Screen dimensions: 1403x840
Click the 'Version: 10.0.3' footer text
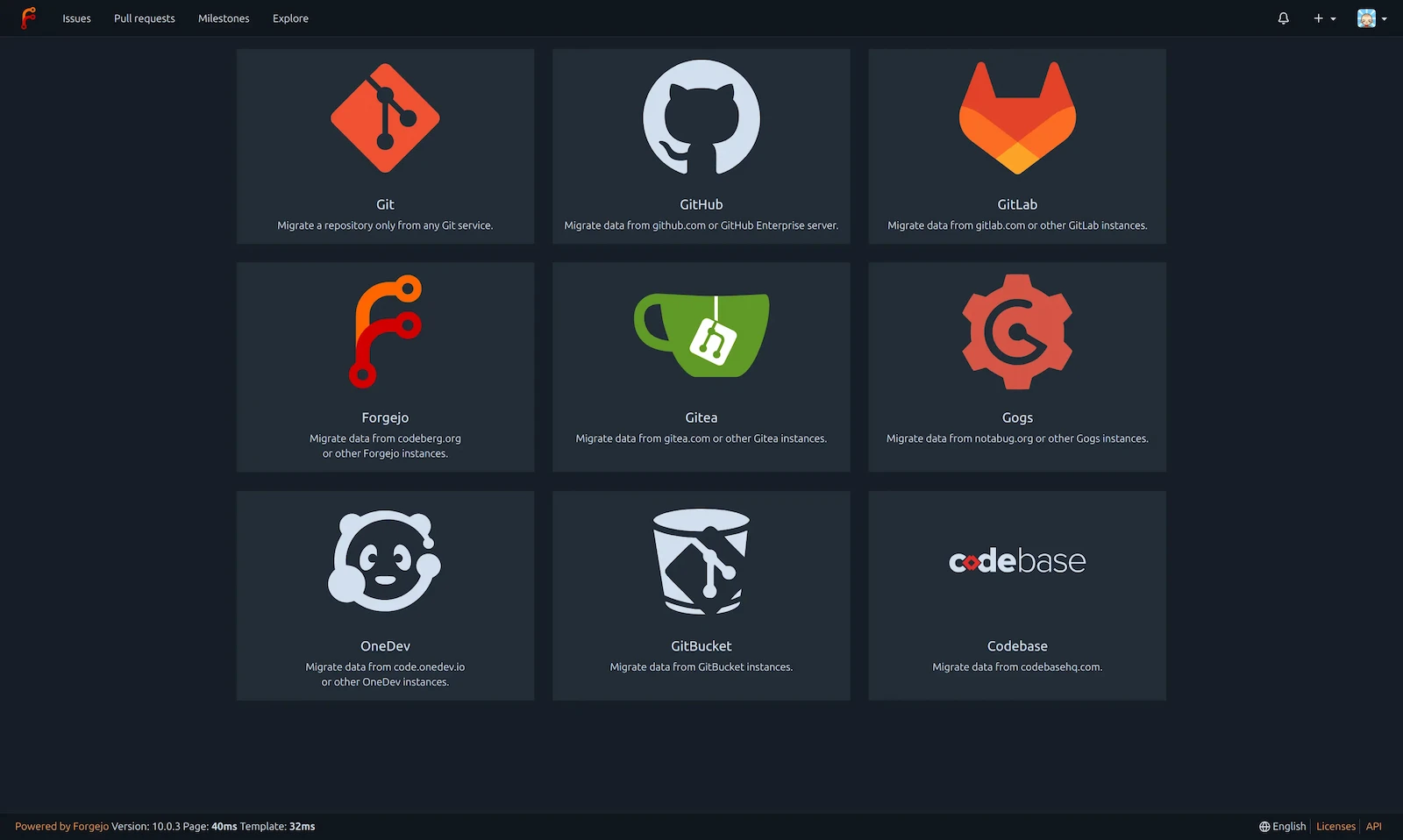click(x=146, y=826)
